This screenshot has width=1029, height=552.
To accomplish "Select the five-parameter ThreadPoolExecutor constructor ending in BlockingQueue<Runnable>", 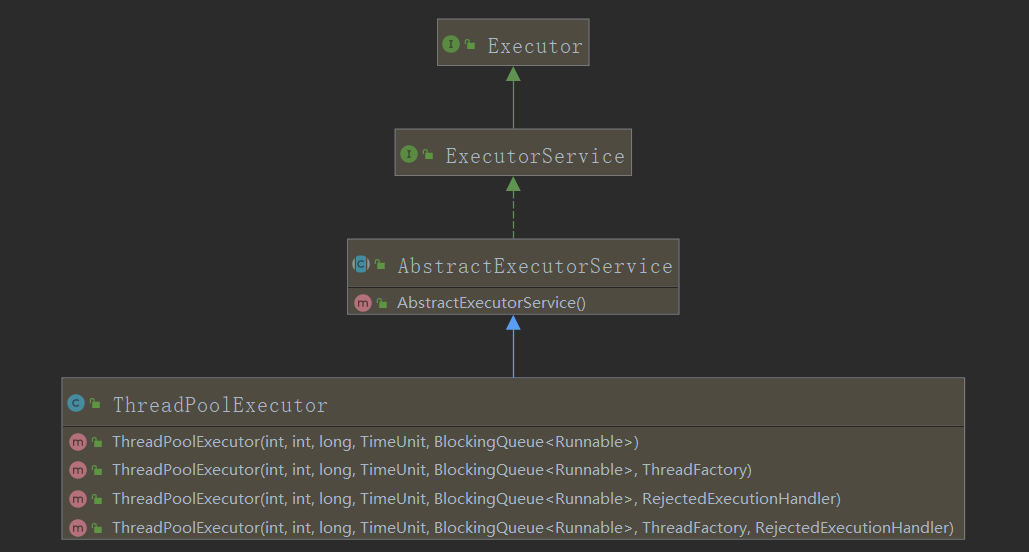I will coord(375,442).
